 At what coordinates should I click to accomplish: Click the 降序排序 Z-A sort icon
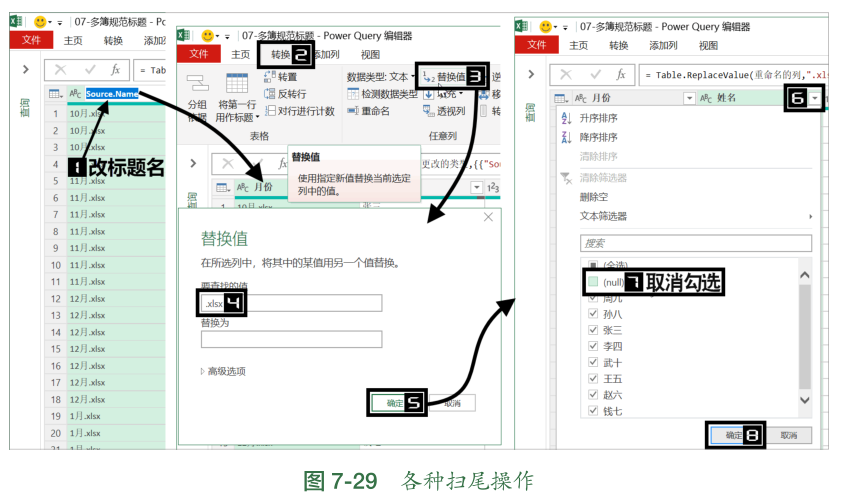click(566, 138)
